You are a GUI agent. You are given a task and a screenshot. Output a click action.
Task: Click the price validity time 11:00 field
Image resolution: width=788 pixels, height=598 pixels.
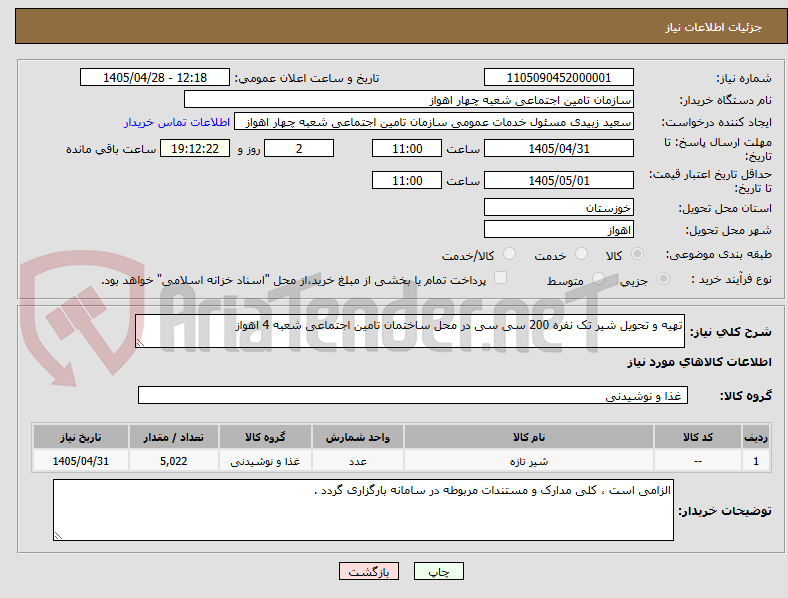coord(407,180)
